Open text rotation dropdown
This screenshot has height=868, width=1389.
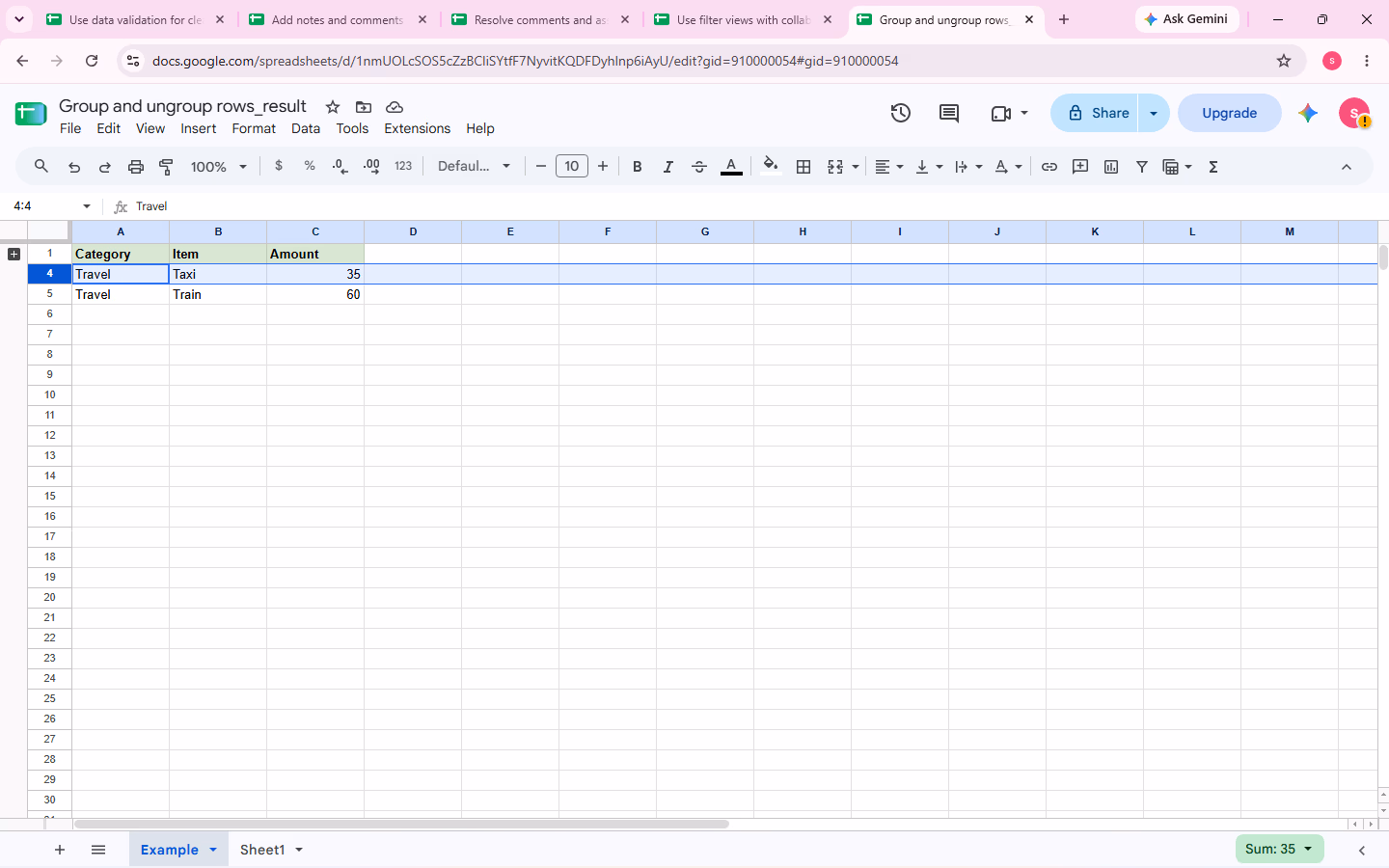click(x=1008, y=167)
